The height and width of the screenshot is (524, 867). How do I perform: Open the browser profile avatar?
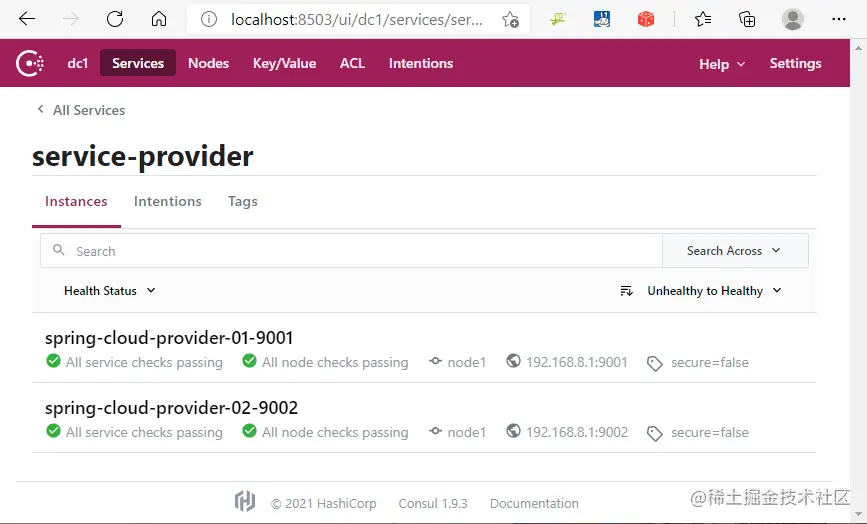coord(792,19)
